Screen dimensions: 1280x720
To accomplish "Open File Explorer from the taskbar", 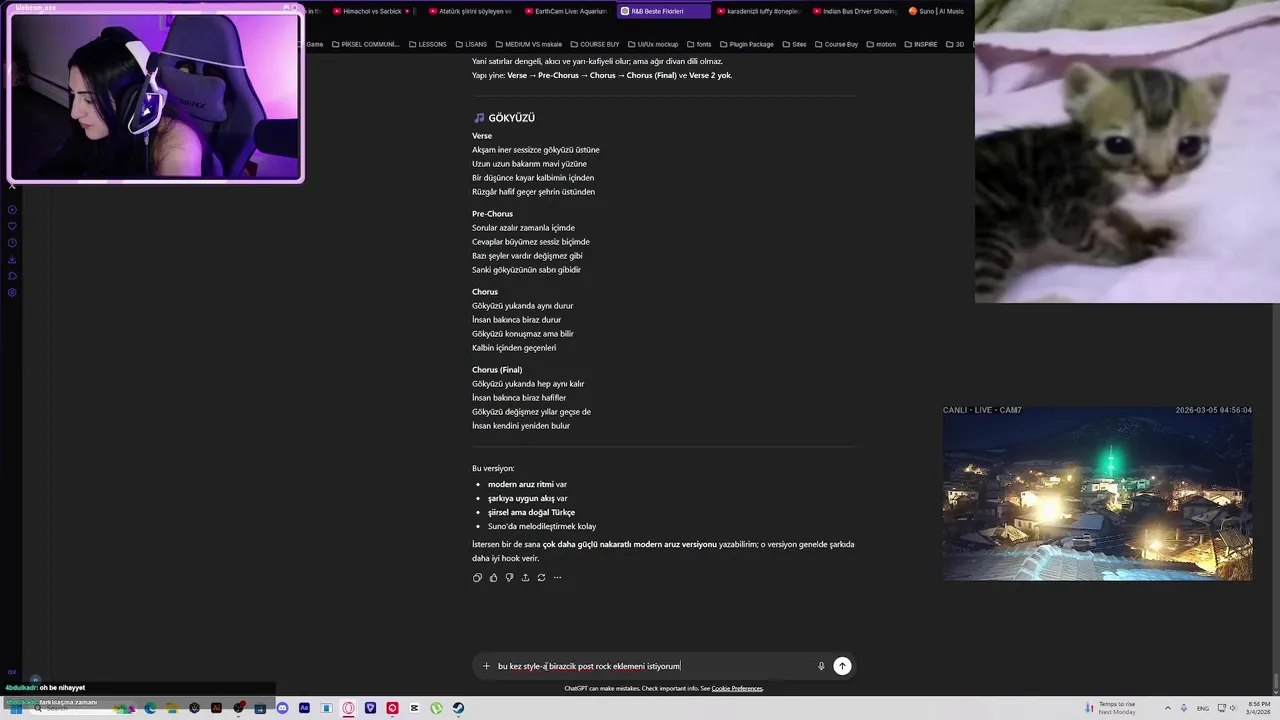I will click(172, 708).
